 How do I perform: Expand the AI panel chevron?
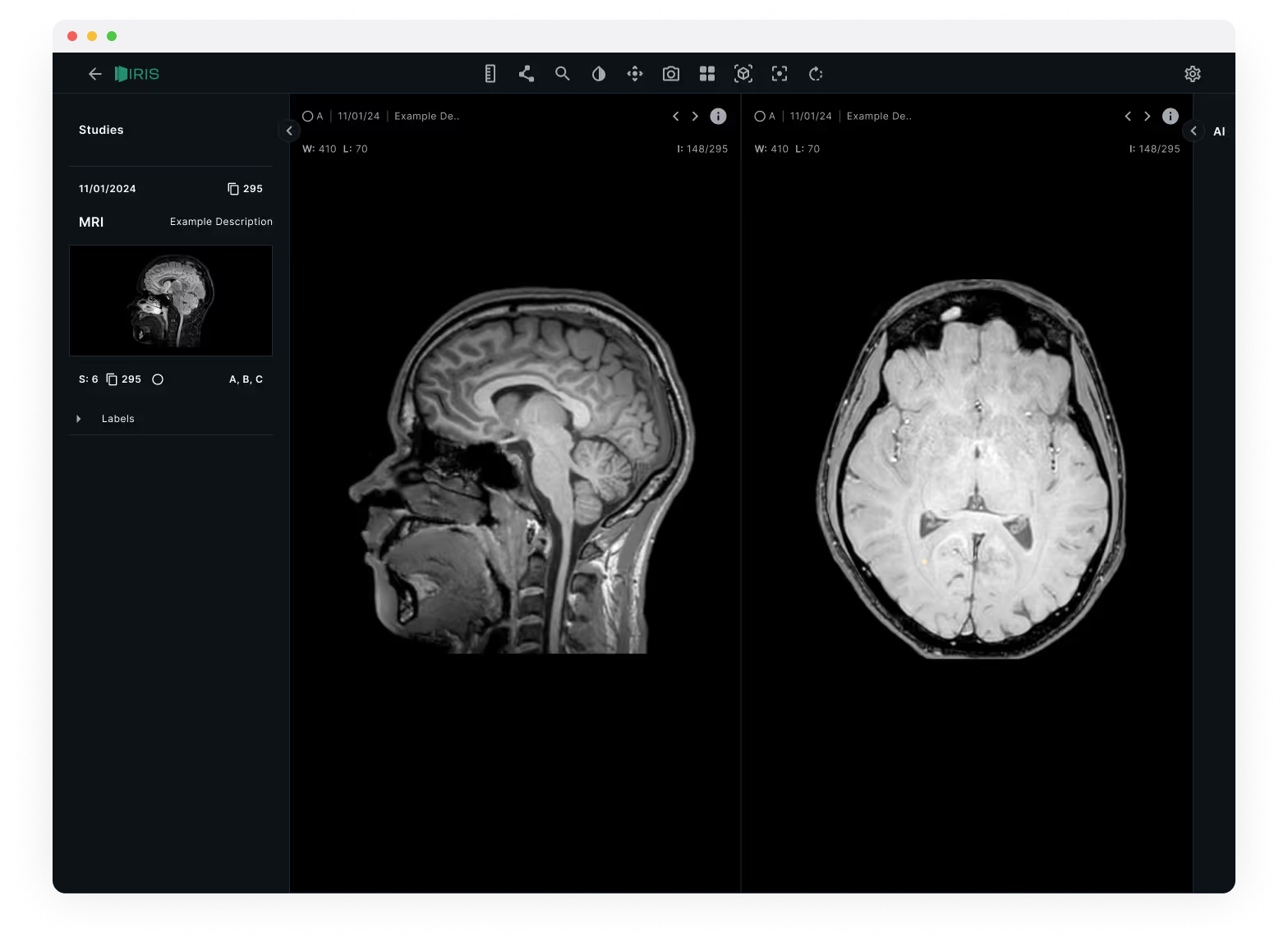point(1194,131)
